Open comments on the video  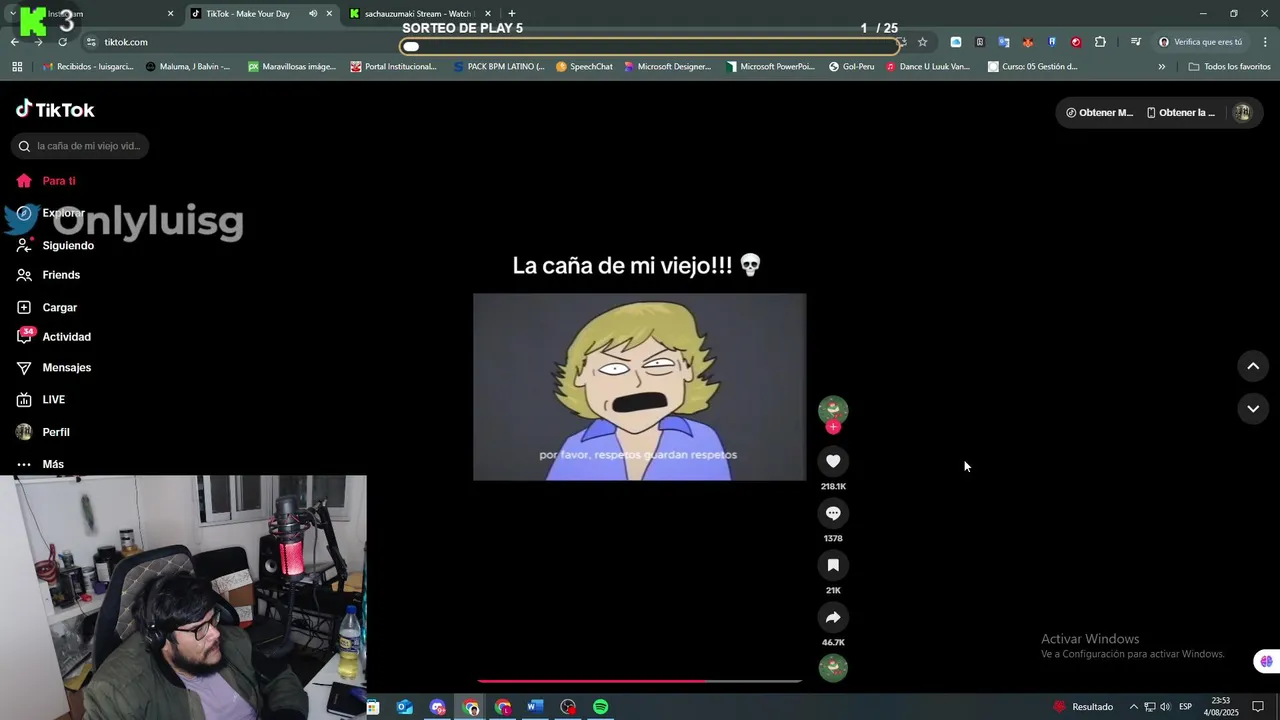click(x=833, y=513)
